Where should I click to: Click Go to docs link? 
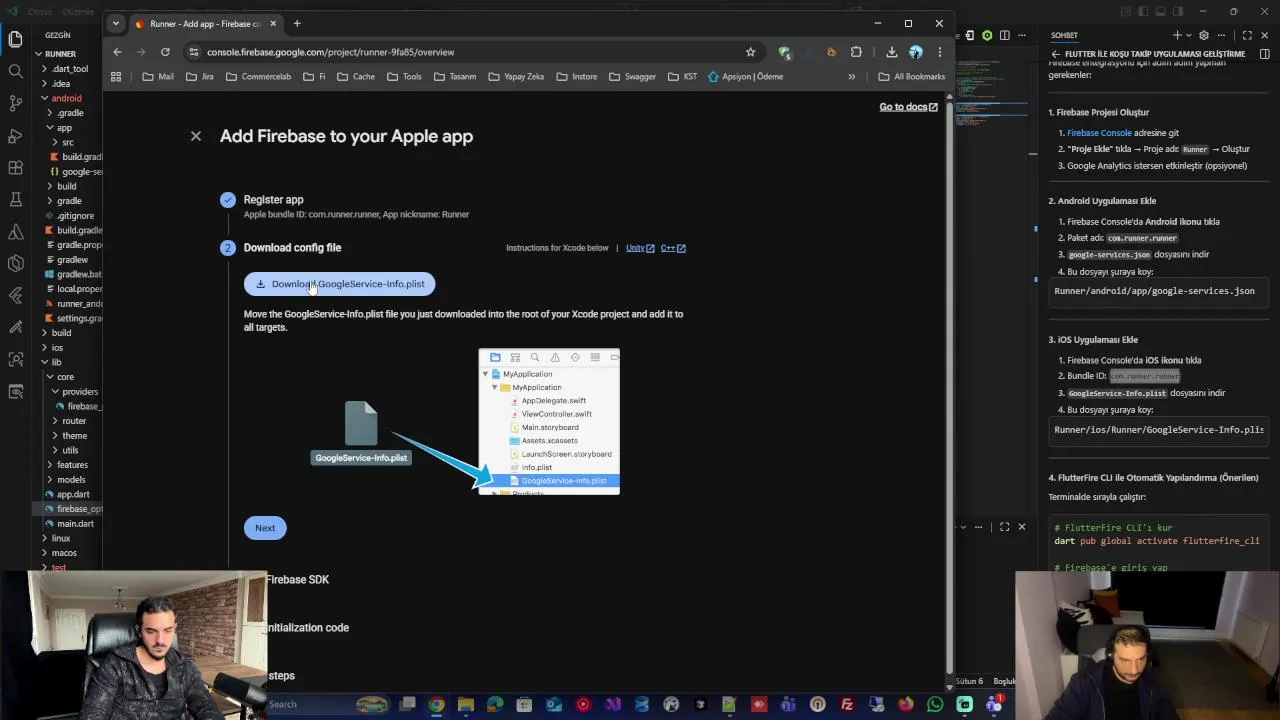point(908,107)
